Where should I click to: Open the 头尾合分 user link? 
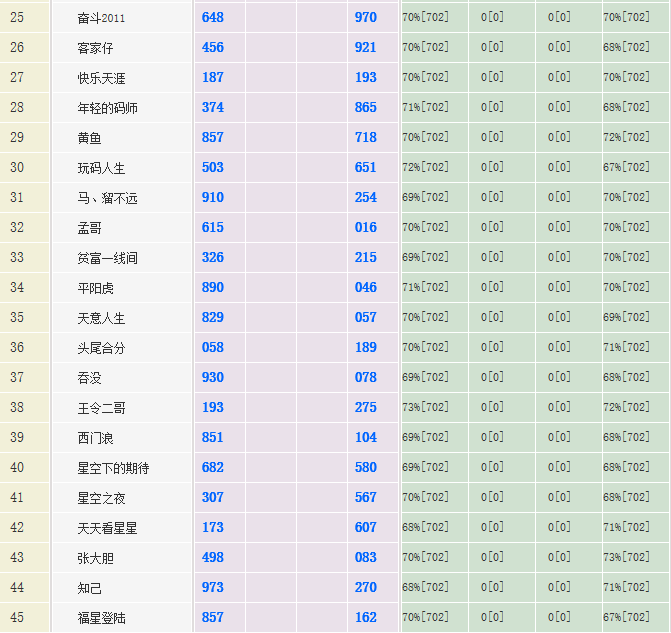(x=100, y=348)
